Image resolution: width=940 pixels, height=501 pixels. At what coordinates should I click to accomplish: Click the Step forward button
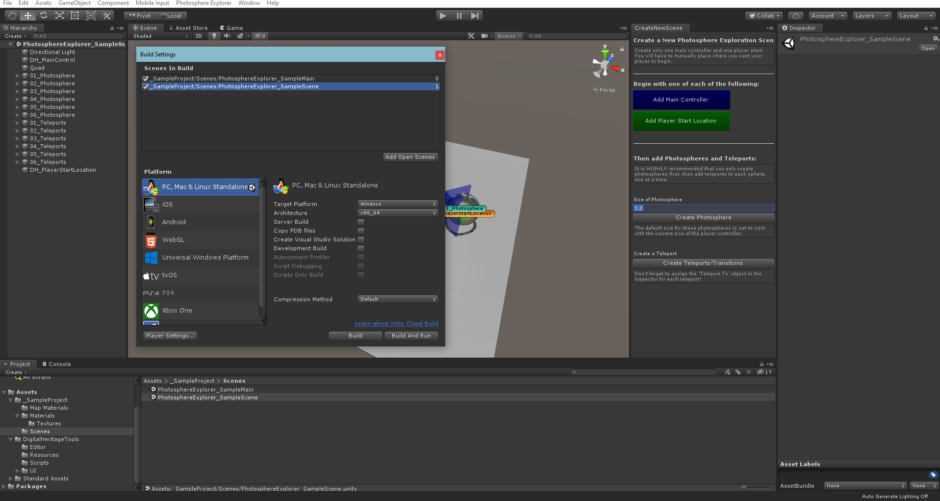click(x=475, y=16)
